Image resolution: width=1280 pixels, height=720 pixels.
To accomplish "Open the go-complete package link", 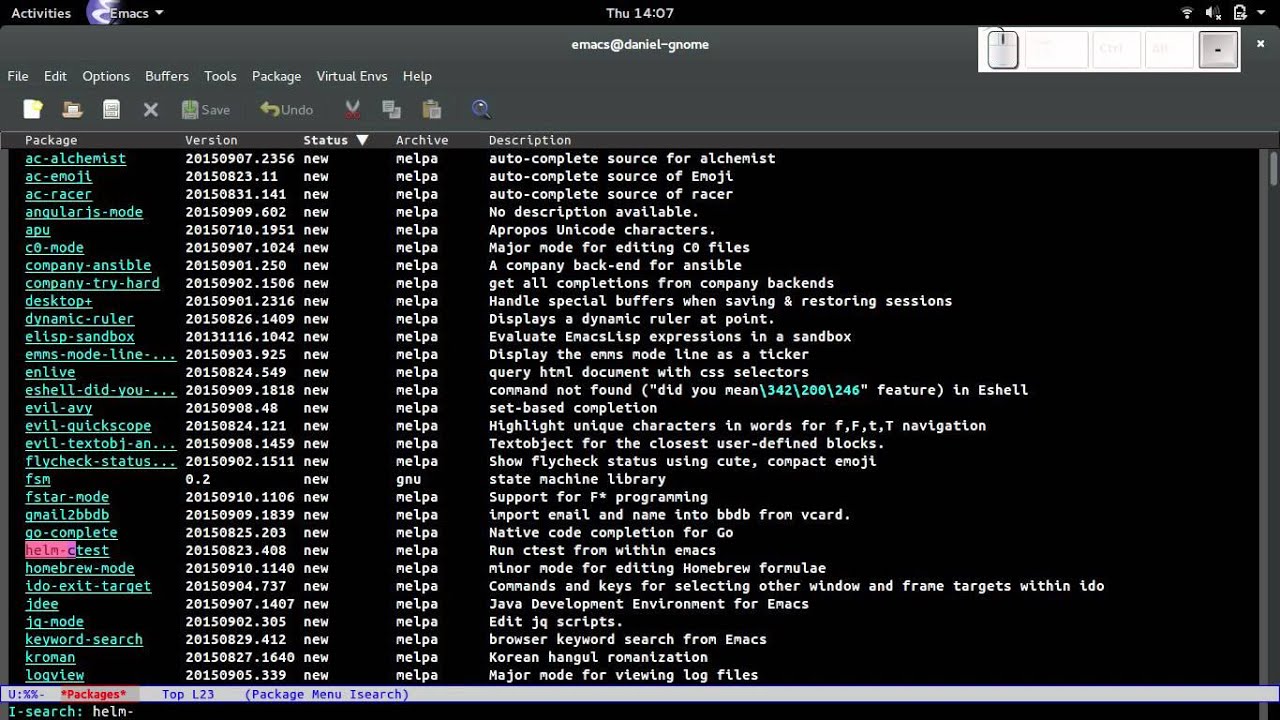I will [x=71, y=533].
